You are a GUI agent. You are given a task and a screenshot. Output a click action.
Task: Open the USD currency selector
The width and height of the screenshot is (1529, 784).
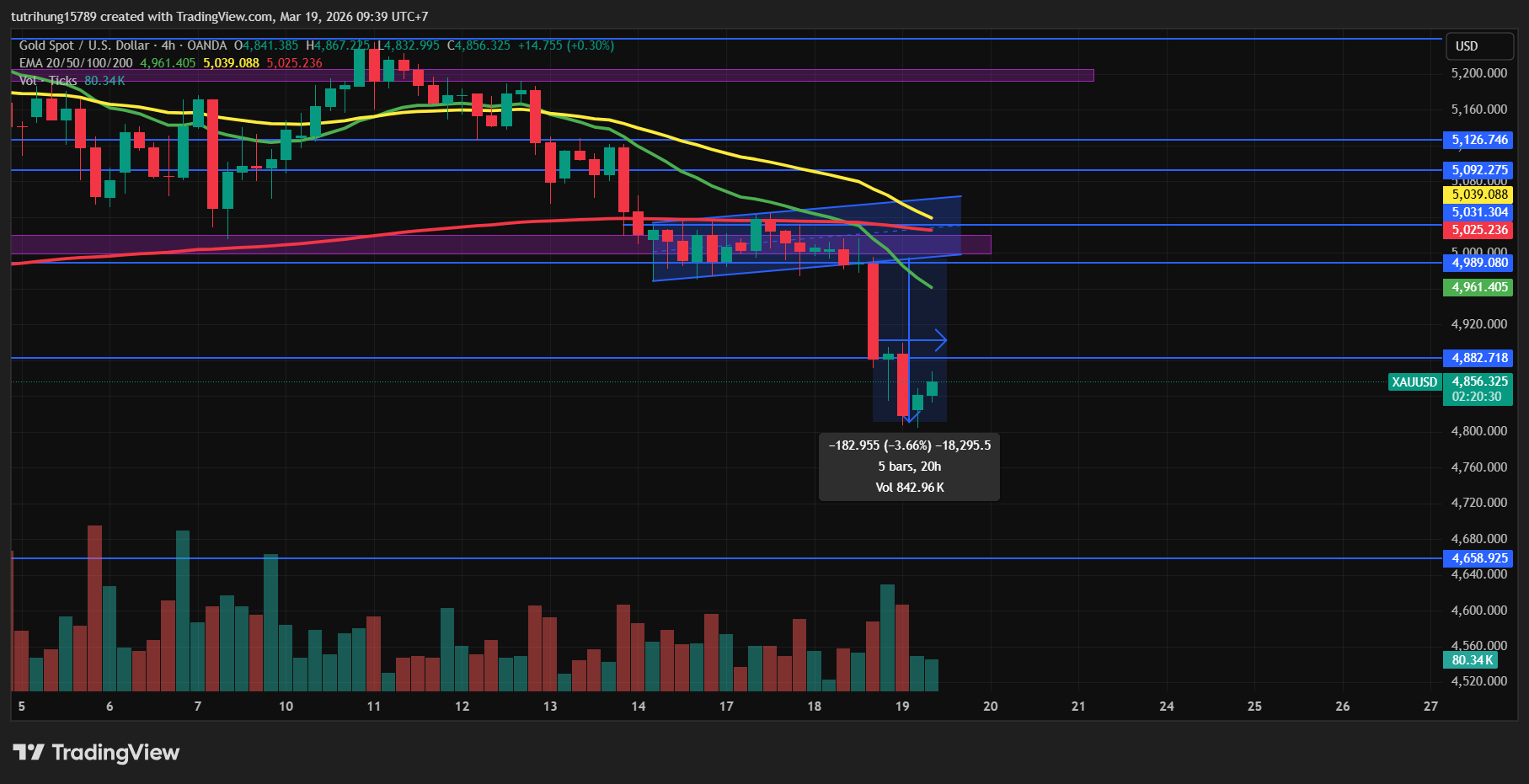pyautogui.click(x=1467, y=46)
